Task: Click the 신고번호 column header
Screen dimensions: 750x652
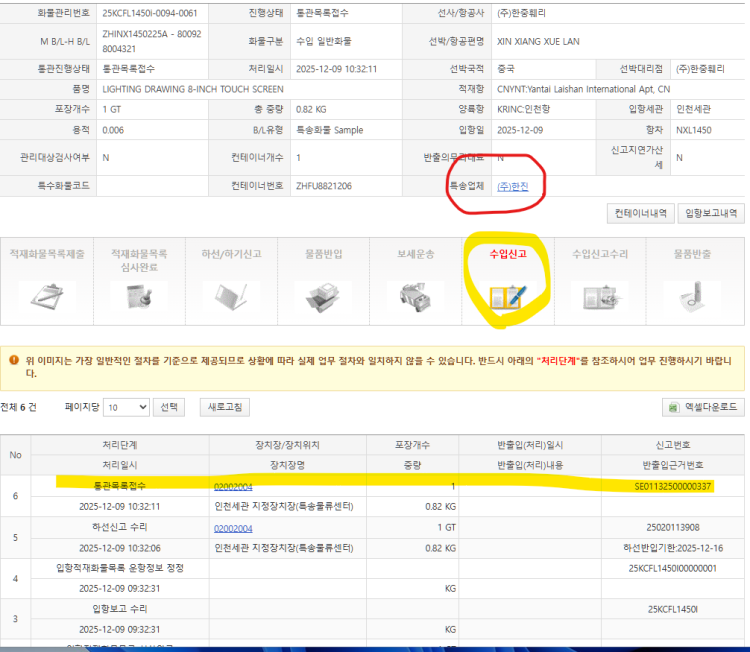Action: (x=675, y=445)
